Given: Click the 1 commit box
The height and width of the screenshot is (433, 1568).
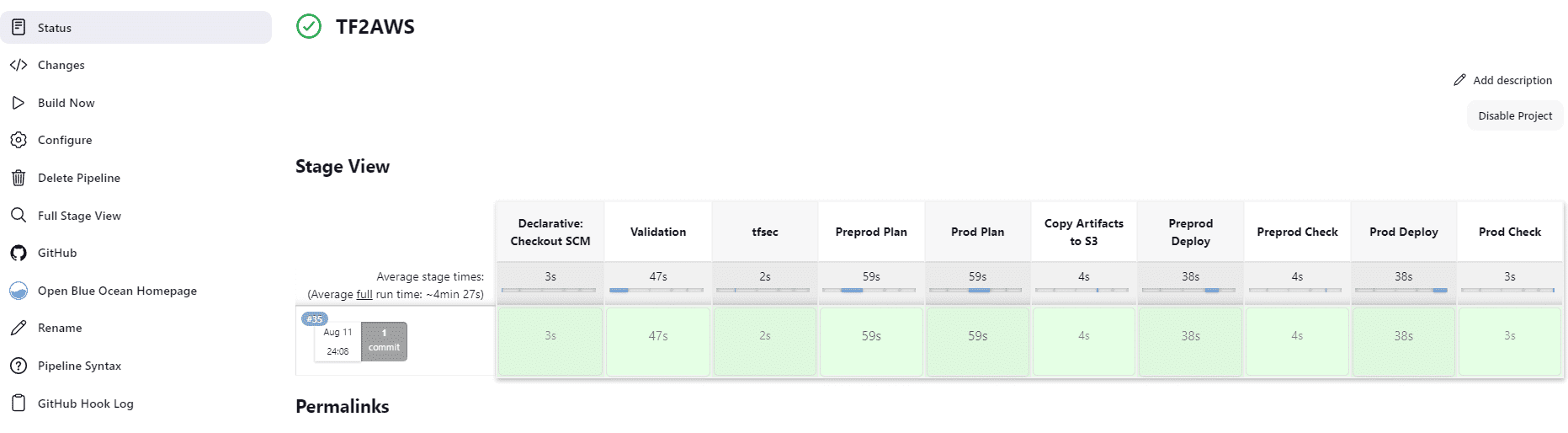Looking at the screenshot, I should (x=384, y=341).
